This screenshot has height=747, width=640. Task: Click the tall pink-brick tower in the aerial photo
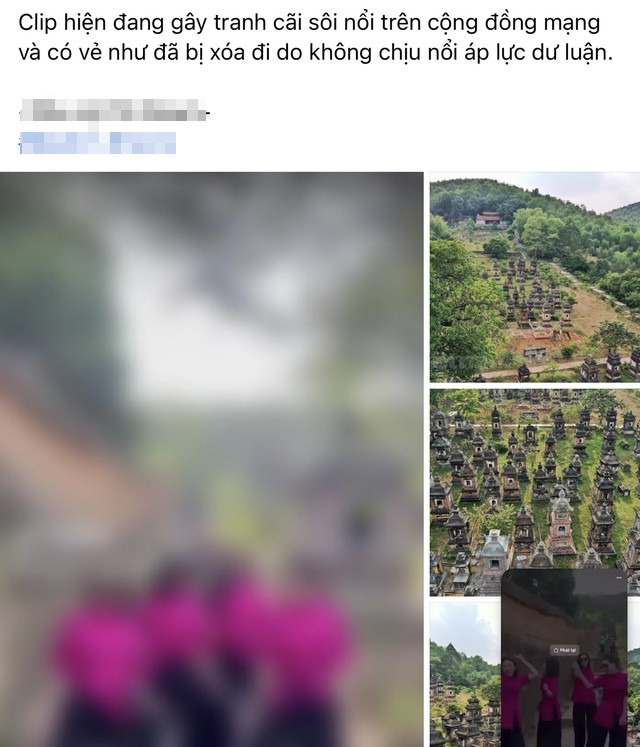[x=561, y=524]
